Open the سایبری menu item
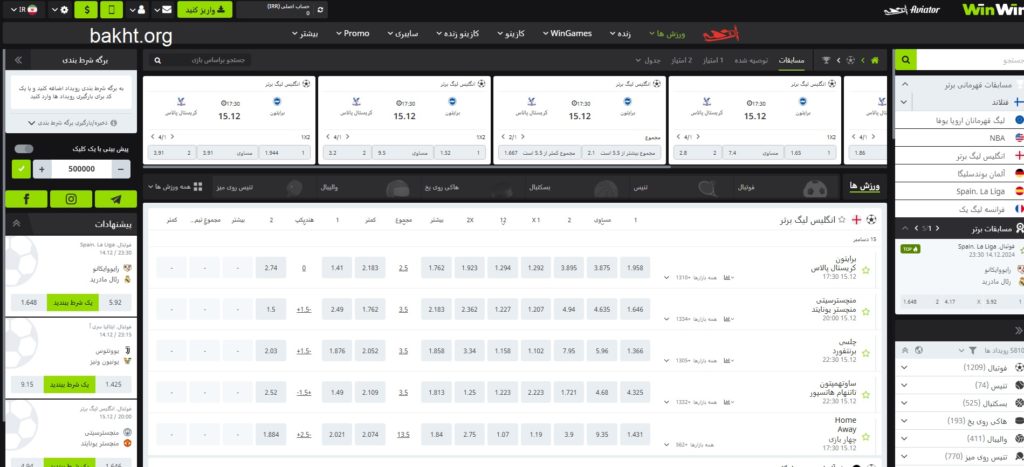This screenshot has height=467, width=1024. coord(402,33)
